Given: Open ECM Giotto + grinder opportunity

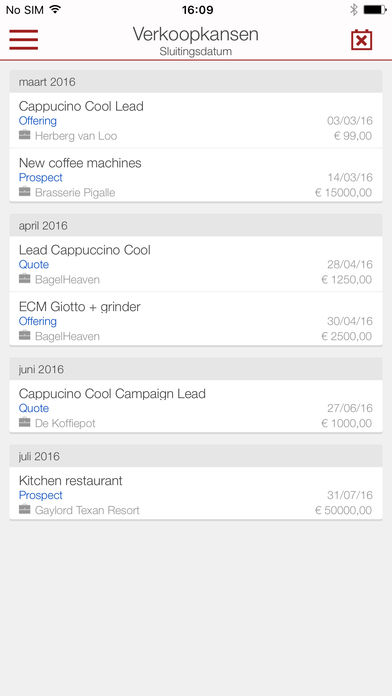Looking at the screenshot, I should click(196, 319).
